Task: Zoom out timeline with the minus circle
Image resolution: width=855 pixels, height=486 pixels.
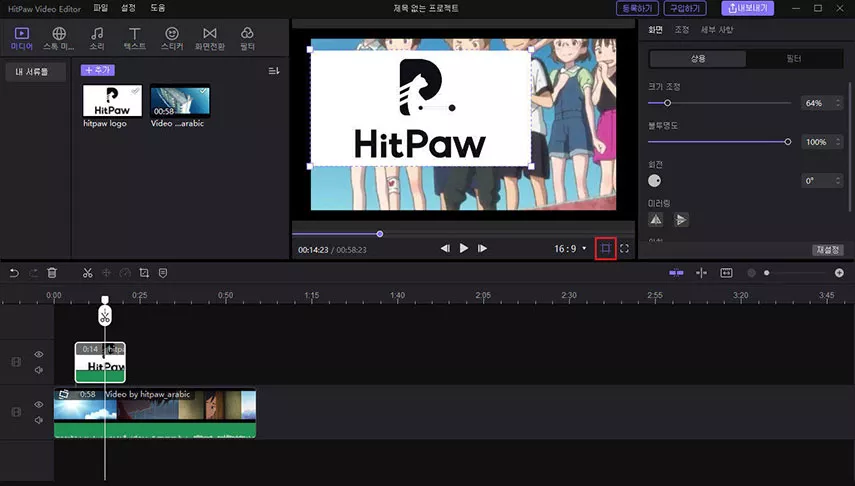Action: tap(751, 273)
